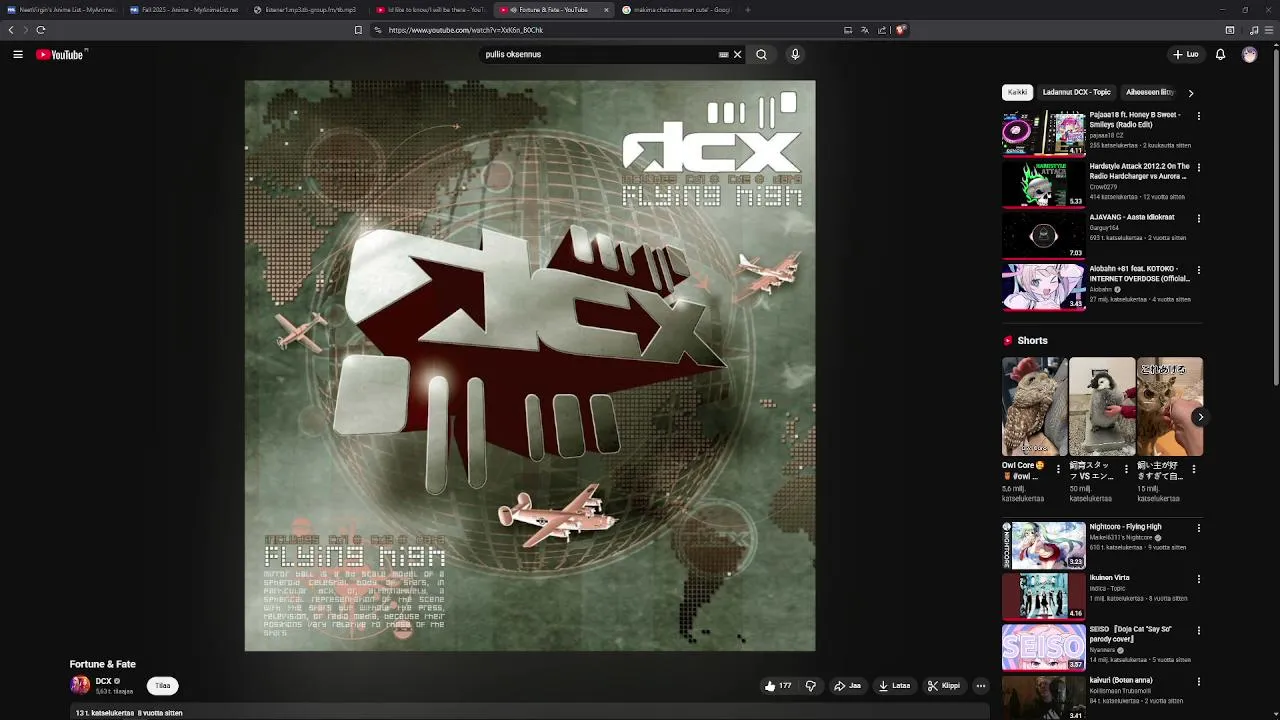
Task: Open YouTube notifications bell
Action: (1220, 55)
